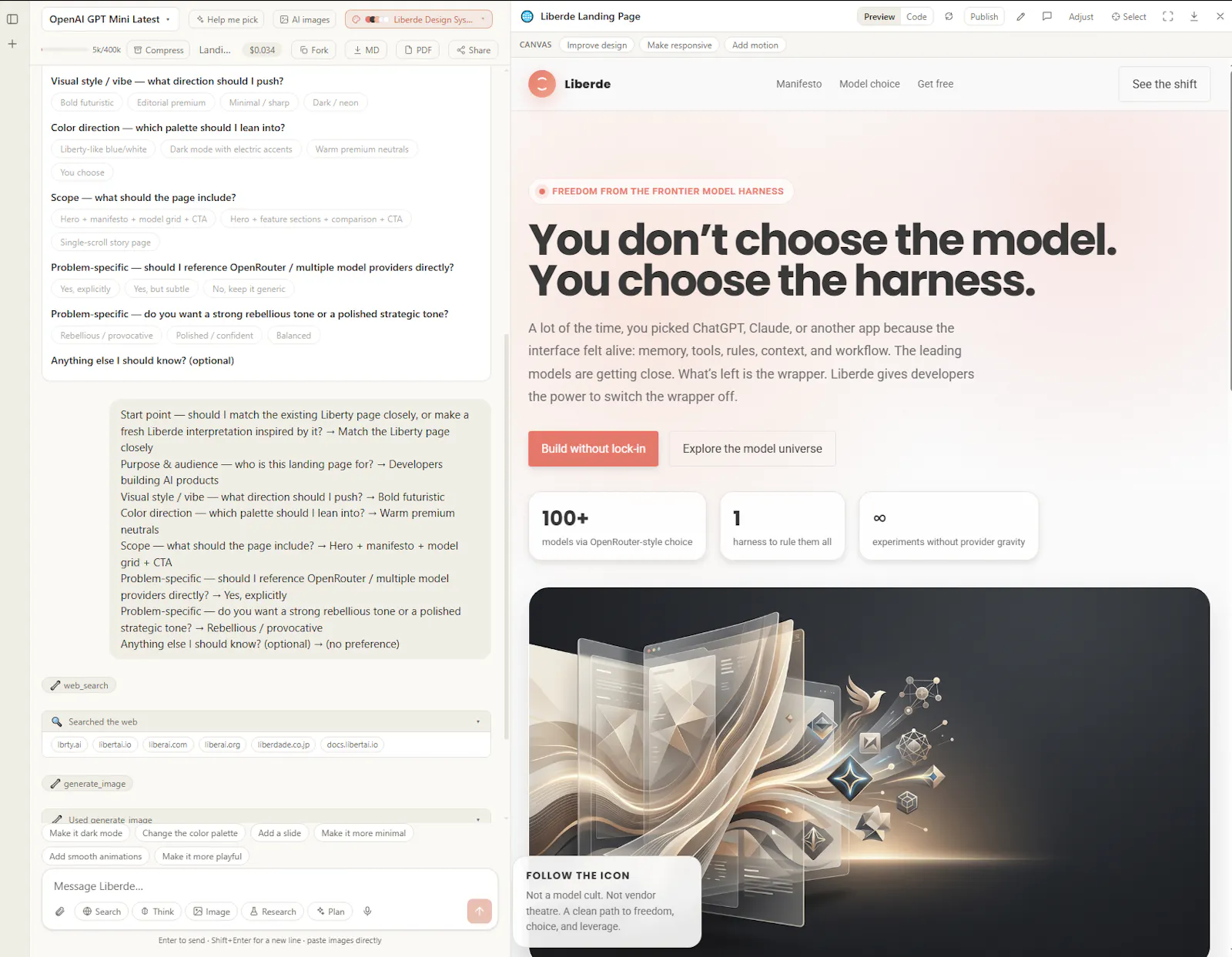Pick Liberty-like blue/white palette
Viewport: 1232px width, 957px height.
coord(103,149)
